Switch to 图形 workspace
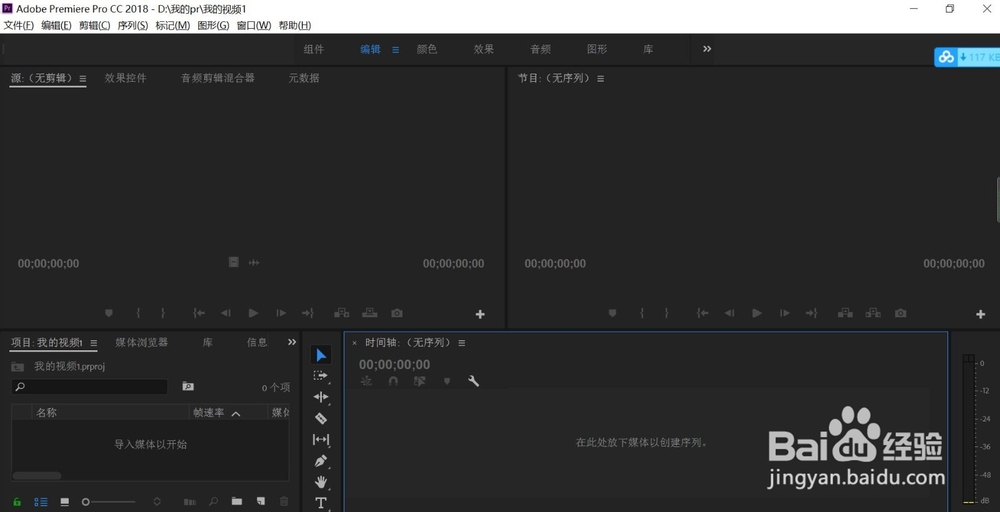Image resolution: width=1000 pixels, height=512 pixels. [x=597, y=49]
